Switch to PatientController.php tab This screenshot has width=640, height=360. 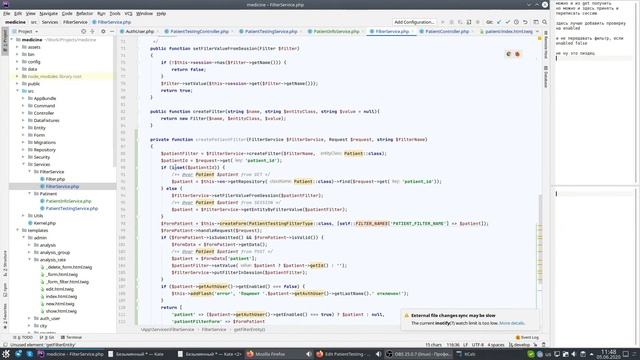(446, 31)
